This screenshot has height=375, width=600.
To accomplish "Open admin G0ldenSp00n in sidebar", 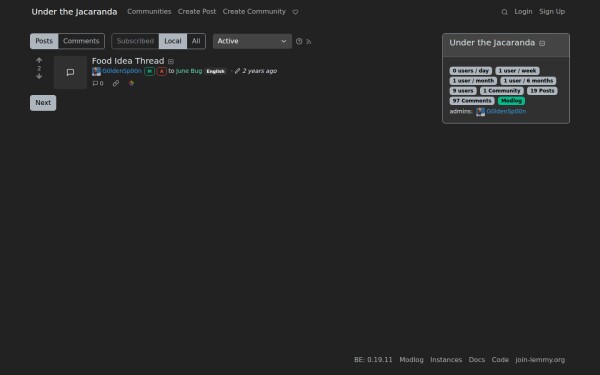I will (x=506, y=111).
